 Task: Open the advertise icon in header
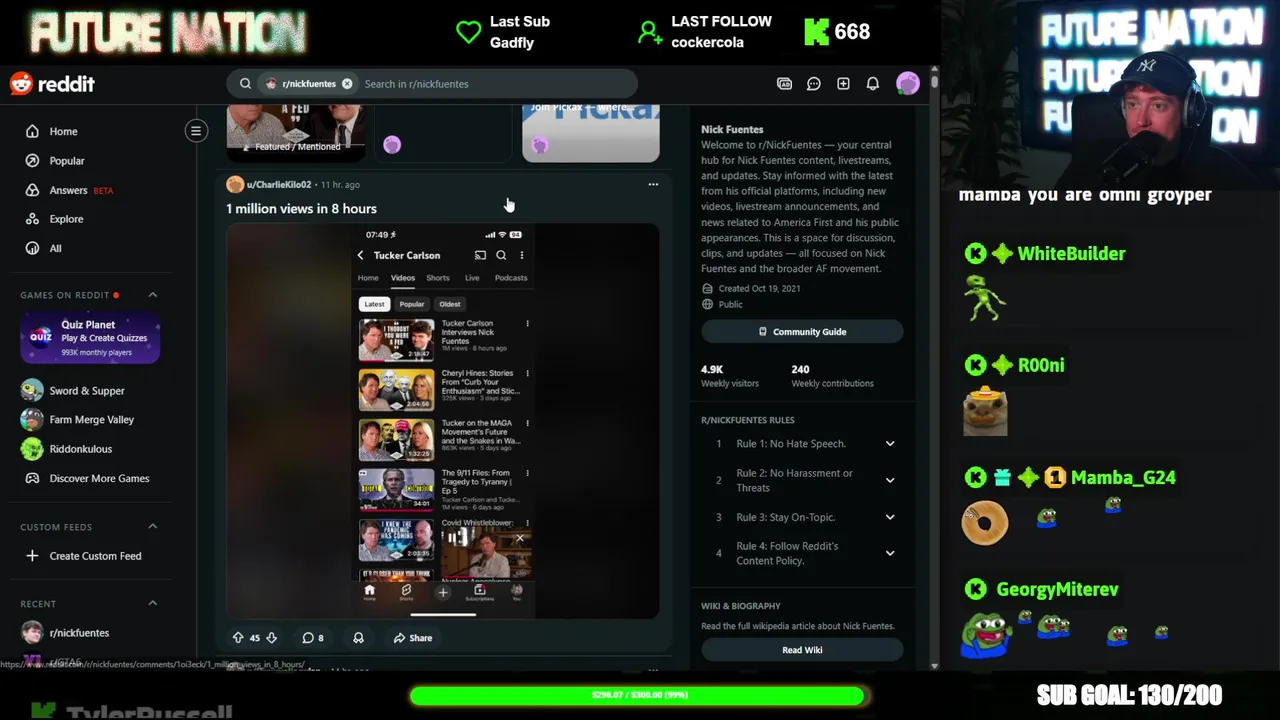click(784, 84)
